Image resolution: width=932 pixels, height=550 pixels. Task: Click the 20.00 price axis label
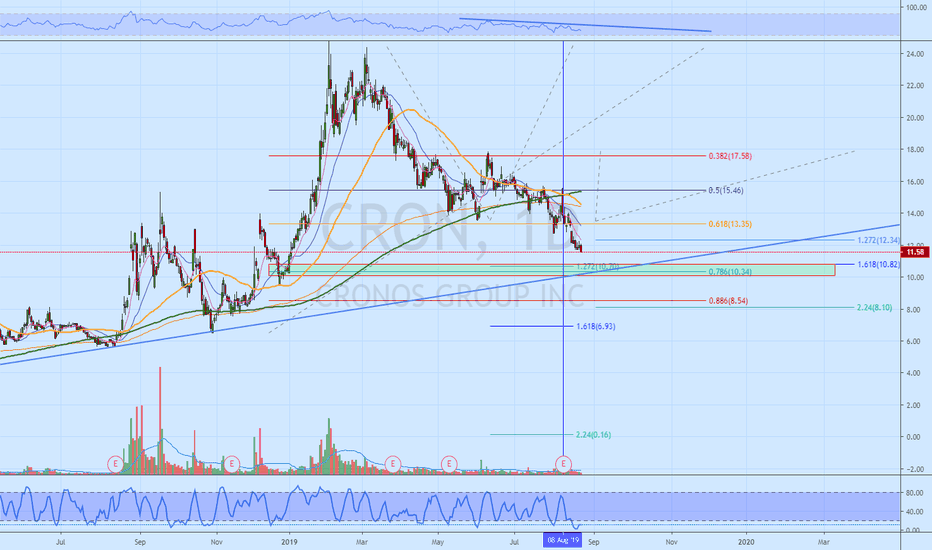click(x=915, y=118)
